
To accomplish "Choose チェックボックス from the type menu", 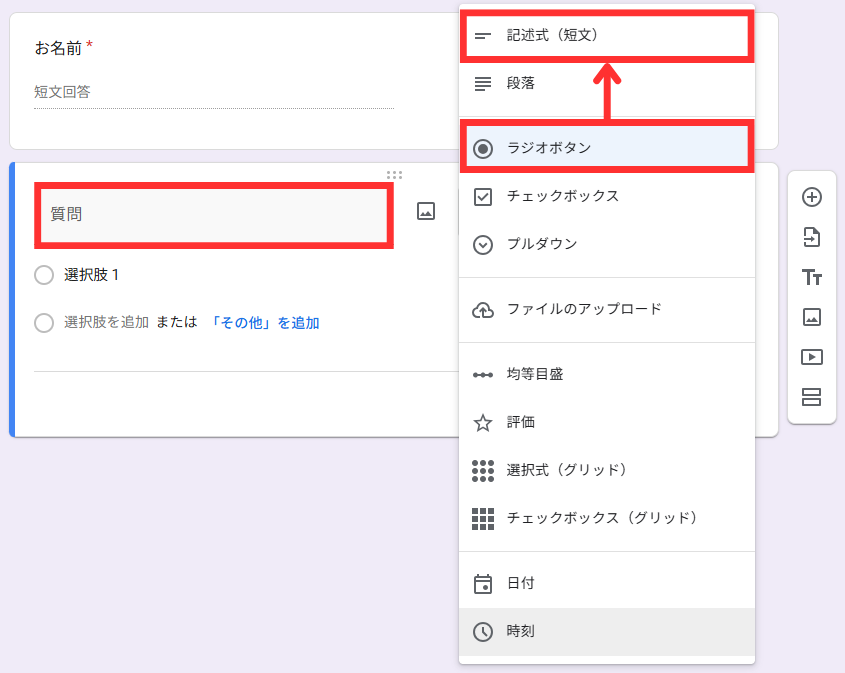I will point(607,196).
